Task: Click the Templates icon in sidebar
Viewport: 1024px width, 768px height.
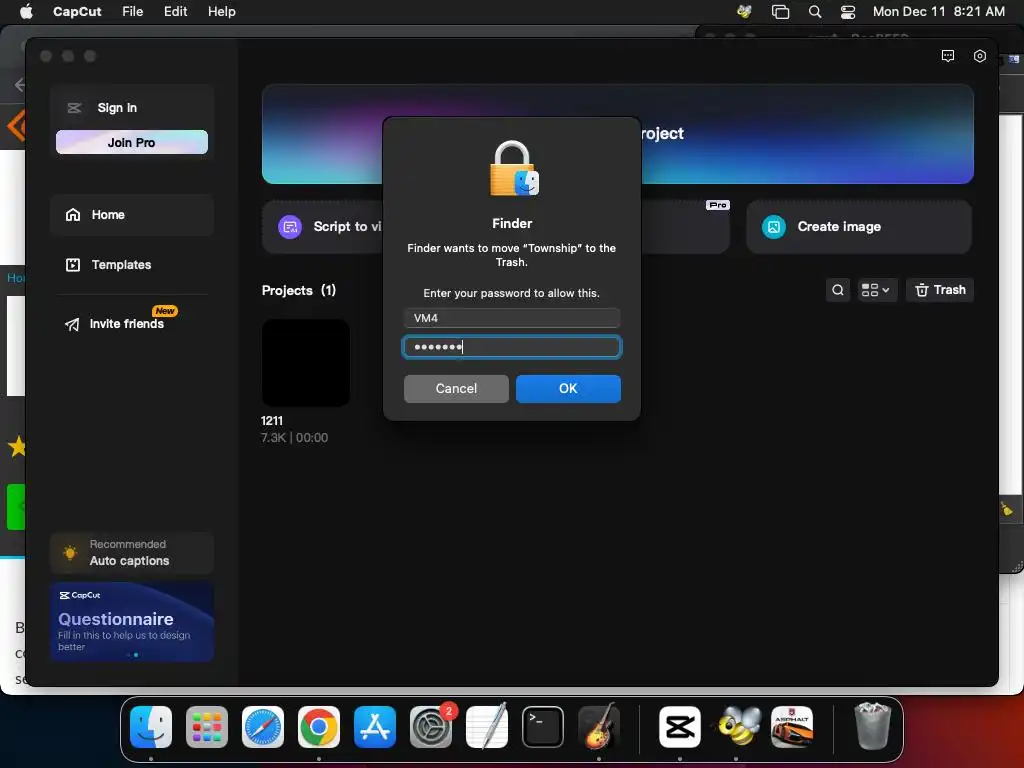Action: [73, 264]
